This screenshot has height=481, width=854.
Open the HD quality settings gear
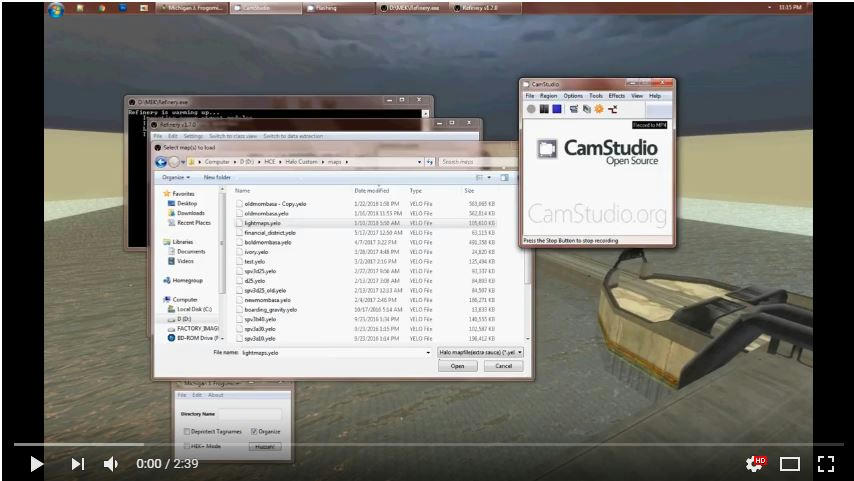(x=755, y=464)
